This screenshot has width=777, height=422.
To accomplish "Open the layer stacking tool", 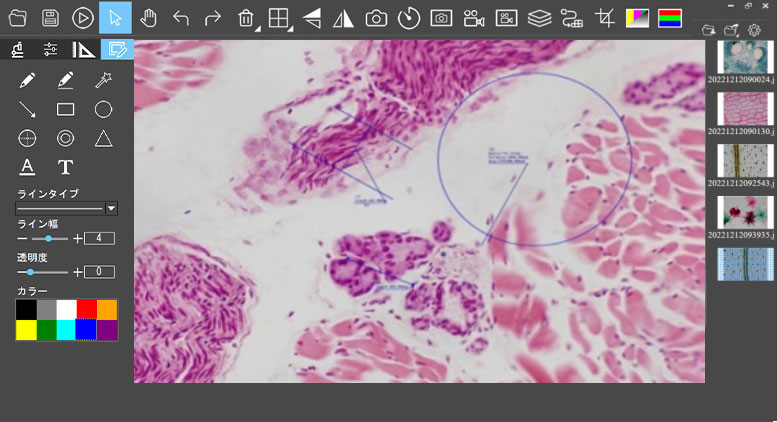I will click(539, 18).
